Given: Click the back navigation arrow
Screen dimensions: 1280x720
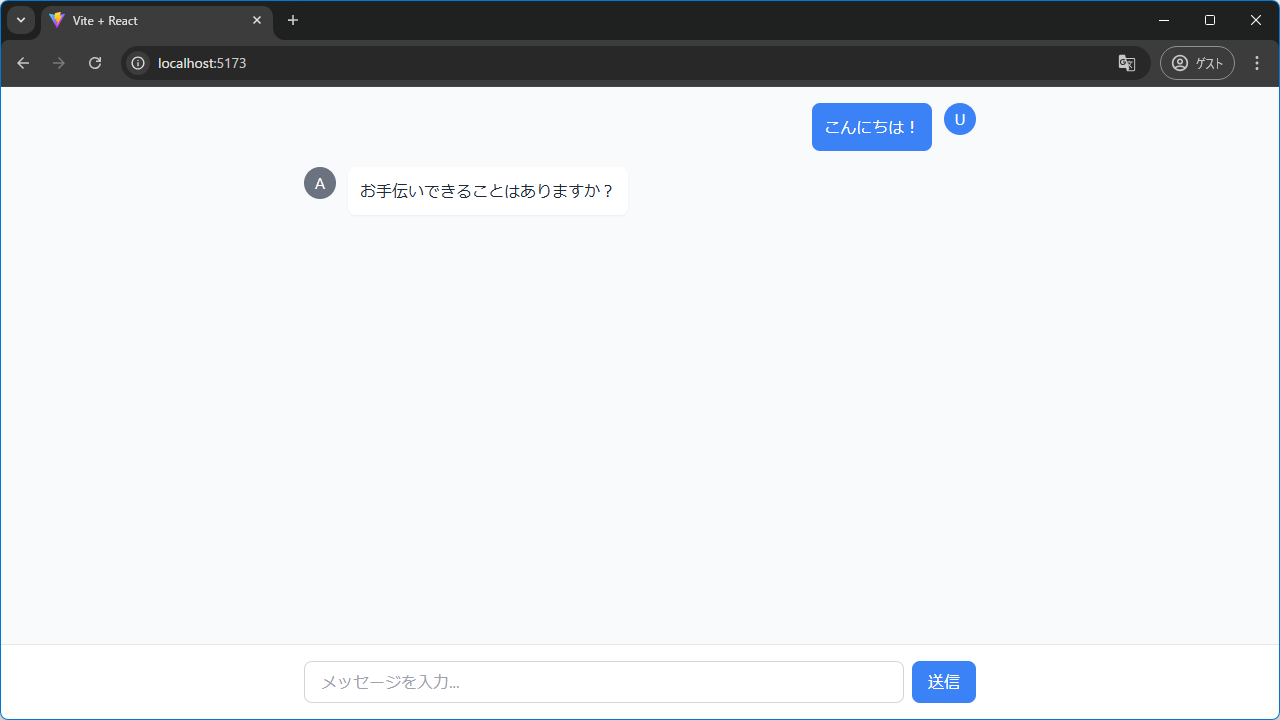Looking at the screenshot, I should tap(23, 63).
